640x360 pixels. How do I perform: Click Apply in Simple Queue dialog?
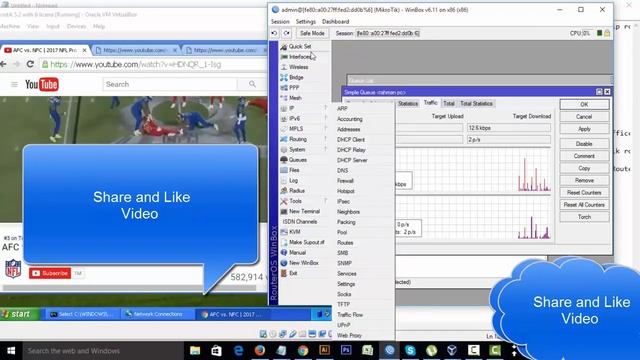(584, 129)
